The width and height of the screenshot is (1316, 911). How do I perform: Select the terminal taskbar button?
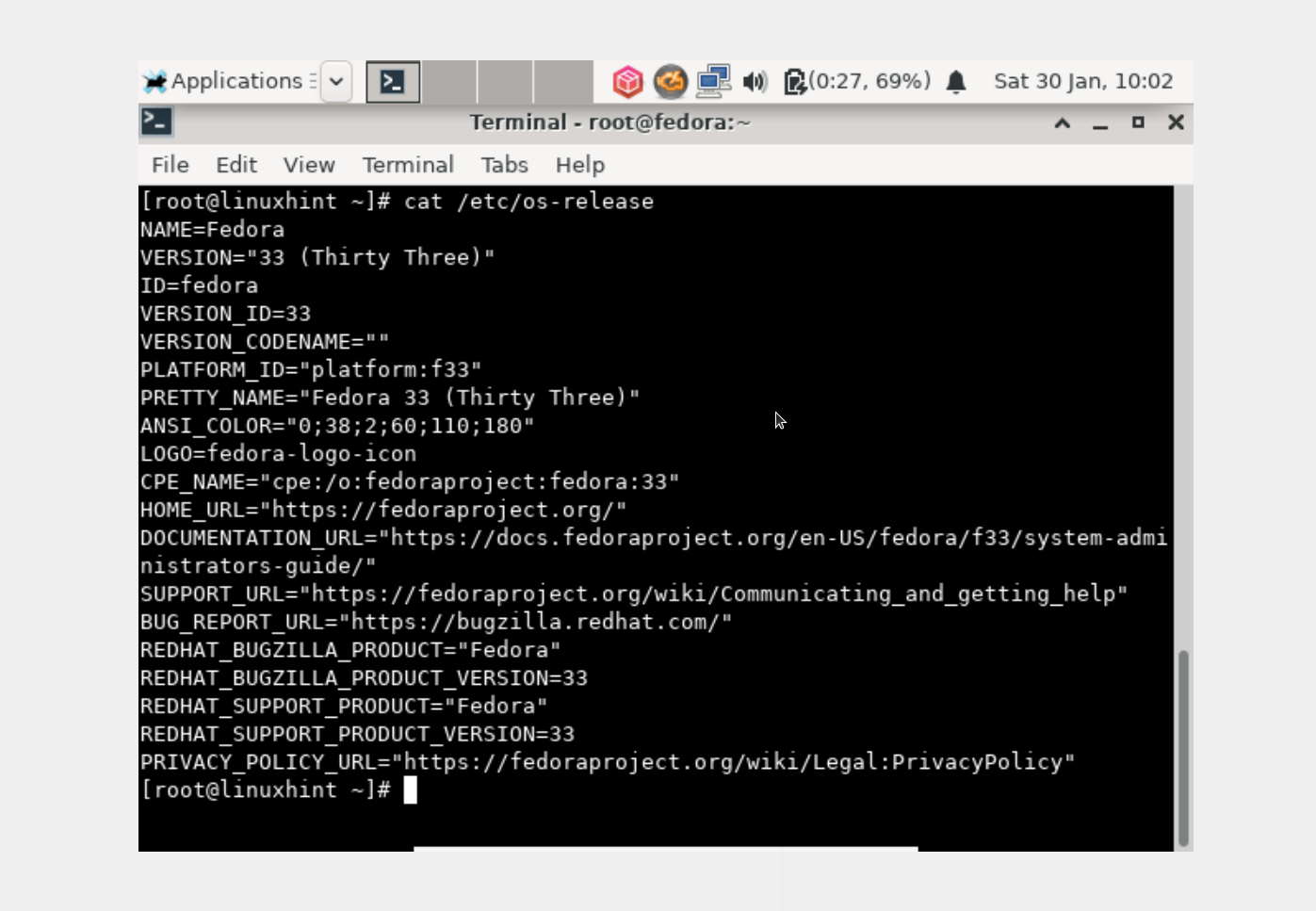click(x=393, y=81)
